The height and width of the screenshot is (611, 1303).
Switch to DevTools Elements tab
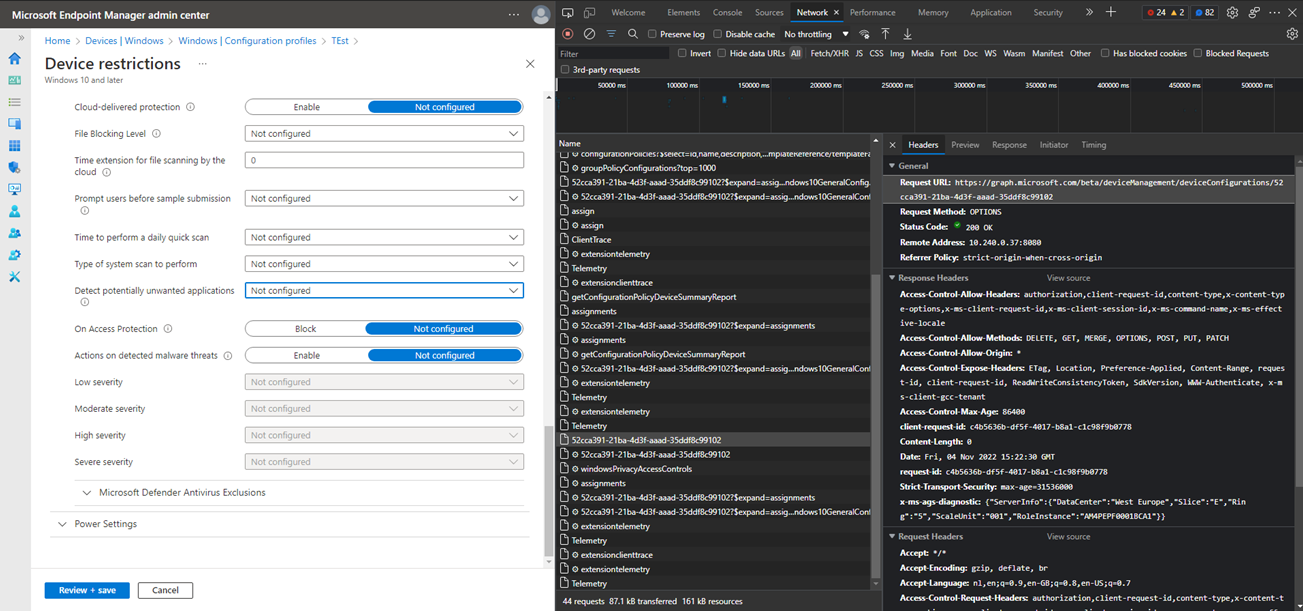click(x=683, y=13)
